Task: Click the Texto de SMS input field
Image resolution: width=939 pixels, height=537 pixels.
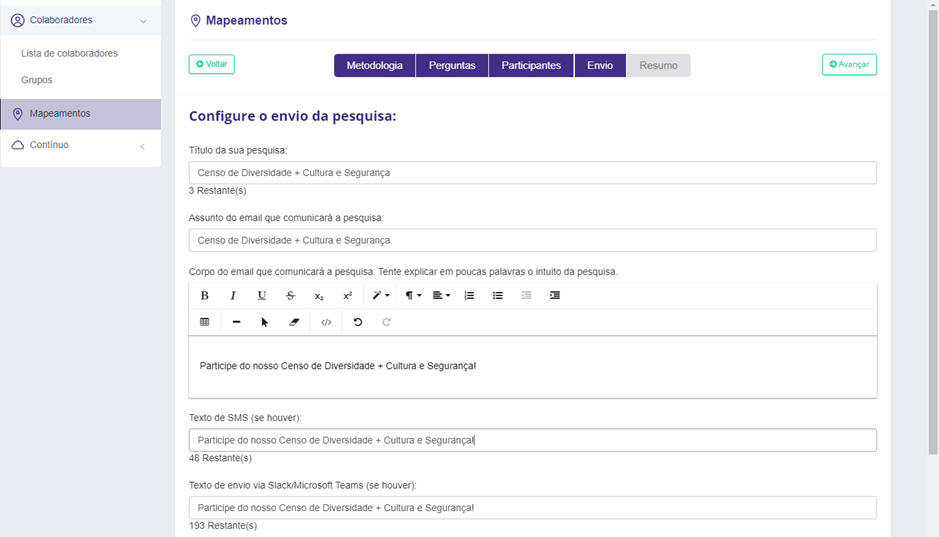Action: (532, 440)
